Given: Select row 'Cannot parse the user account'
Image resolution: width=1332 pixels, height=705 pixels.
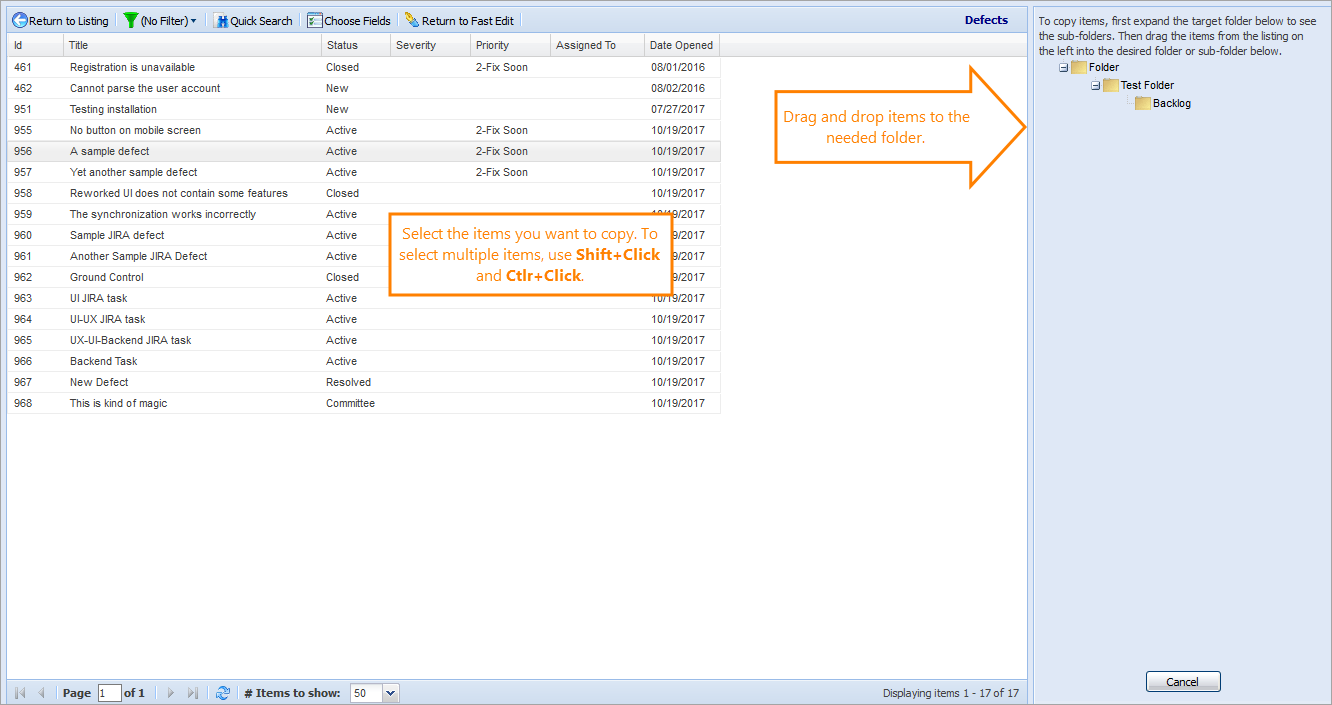Looking at the screenshot, I should [x=364, y=88].
